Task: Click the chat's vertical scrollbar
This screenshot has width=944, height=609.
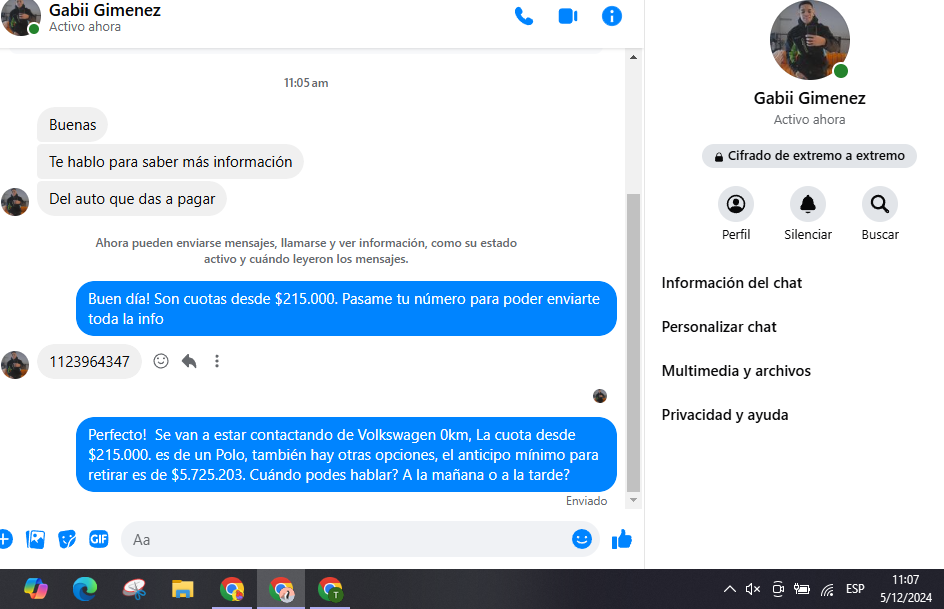Action: pyautogui.click(x=633, y=340)
